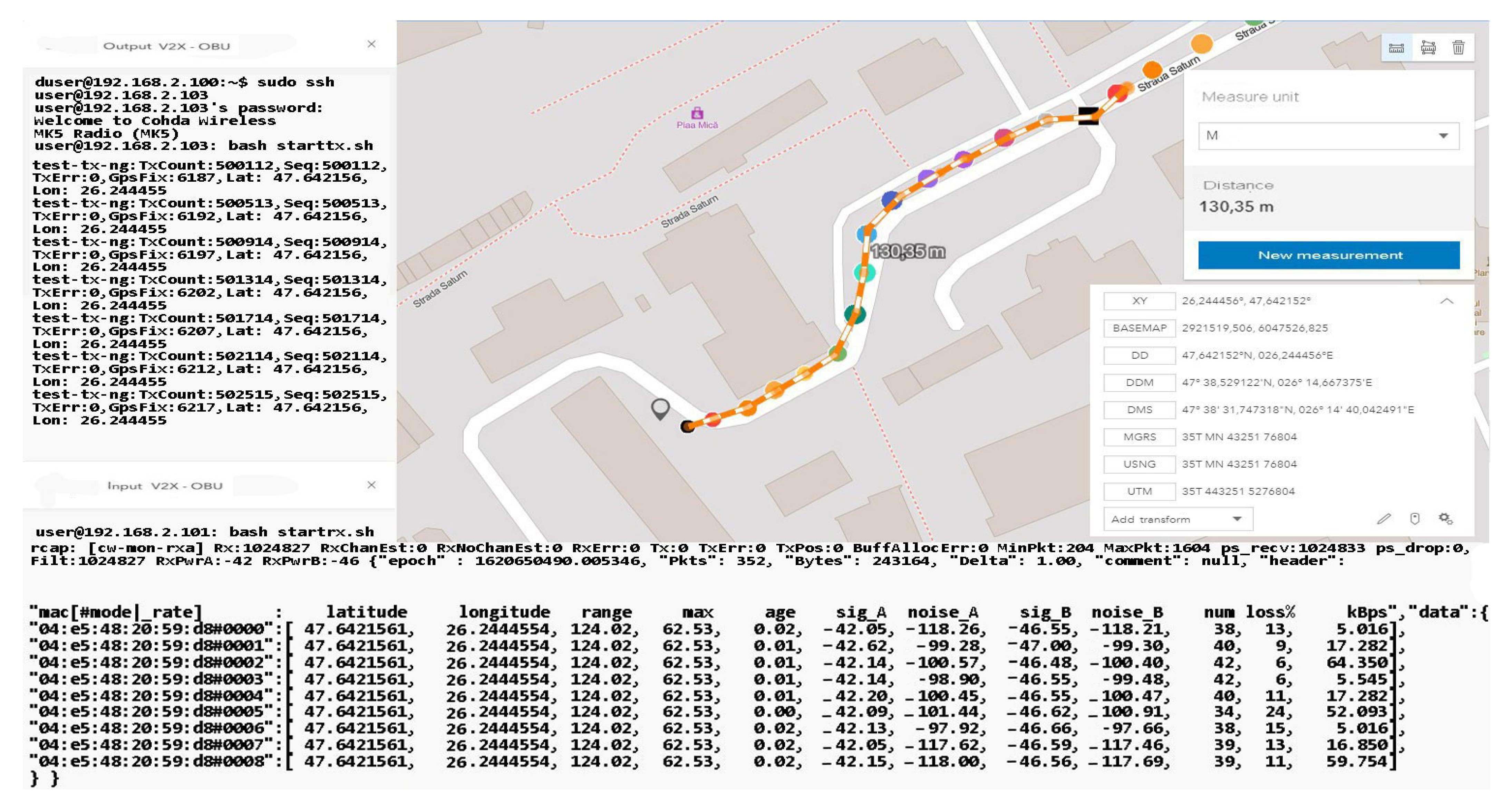This screenshot has height=811, width=1512.
Task: Click the Piaa Mică shop icon on map
Action: point(697,113)
